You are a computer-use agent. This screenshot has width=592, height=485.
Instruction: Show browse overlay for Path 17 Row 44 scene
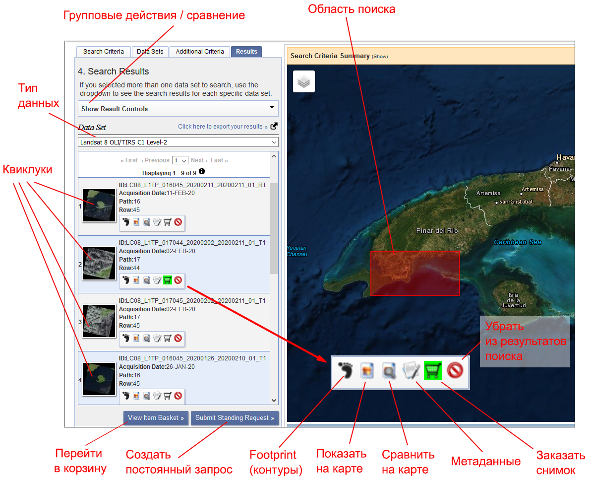136,280
